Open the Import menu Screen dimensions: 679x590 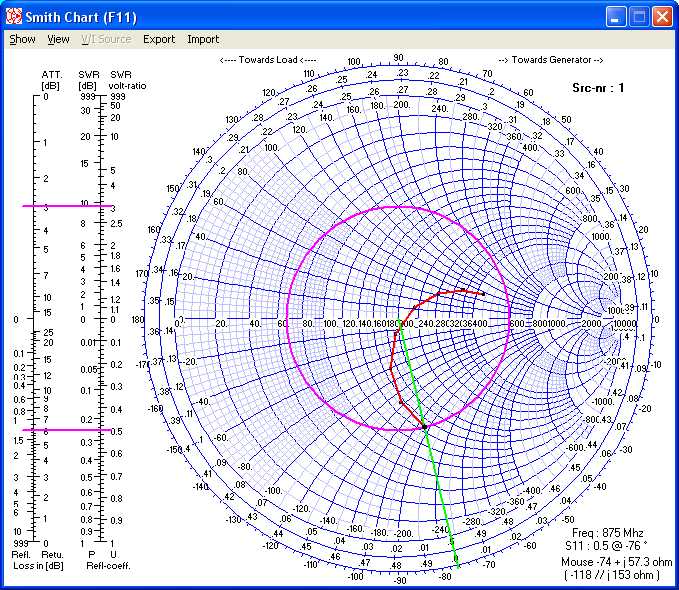click(x=203, y=39)
